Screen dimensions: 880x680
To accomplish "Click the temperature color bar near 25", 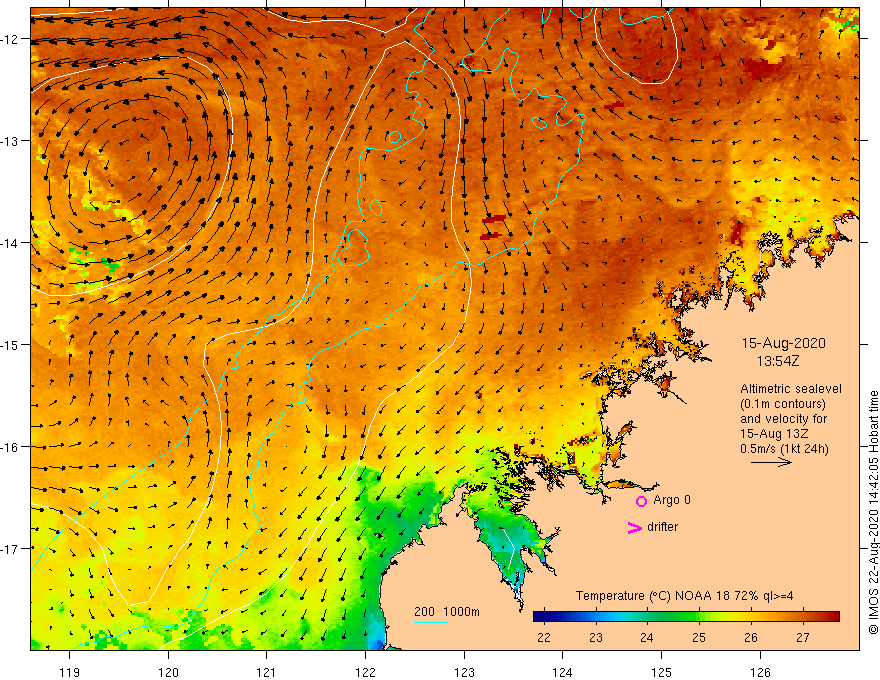I will point(699,617).
